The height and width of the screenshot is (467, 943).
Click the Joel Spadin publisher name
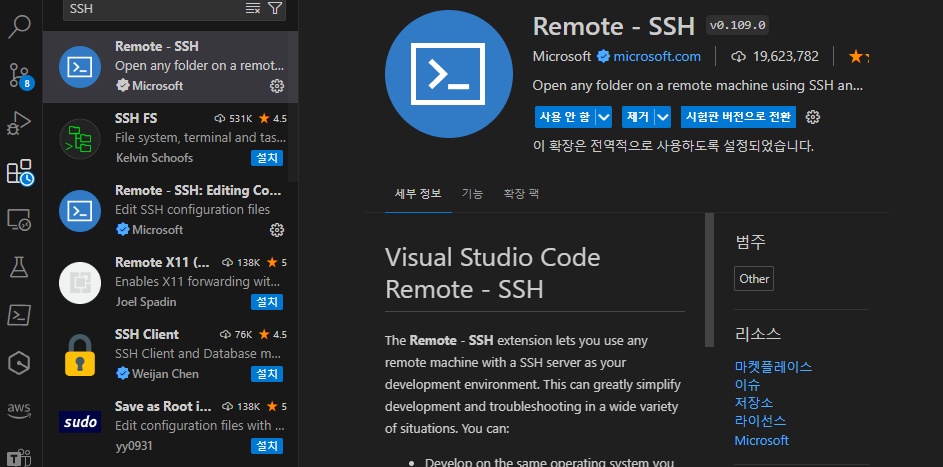click(146, 302)
